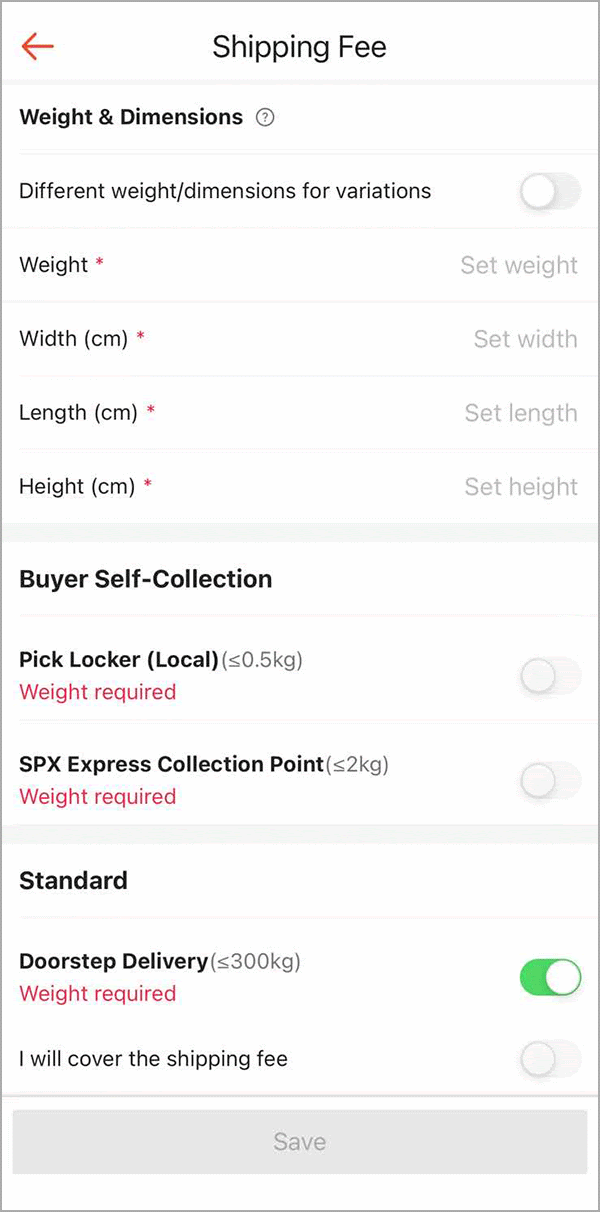Click the Set width input field
The height and width of the screenshot is (1212, 600).
pyautogui.click(x=525, y=339)
